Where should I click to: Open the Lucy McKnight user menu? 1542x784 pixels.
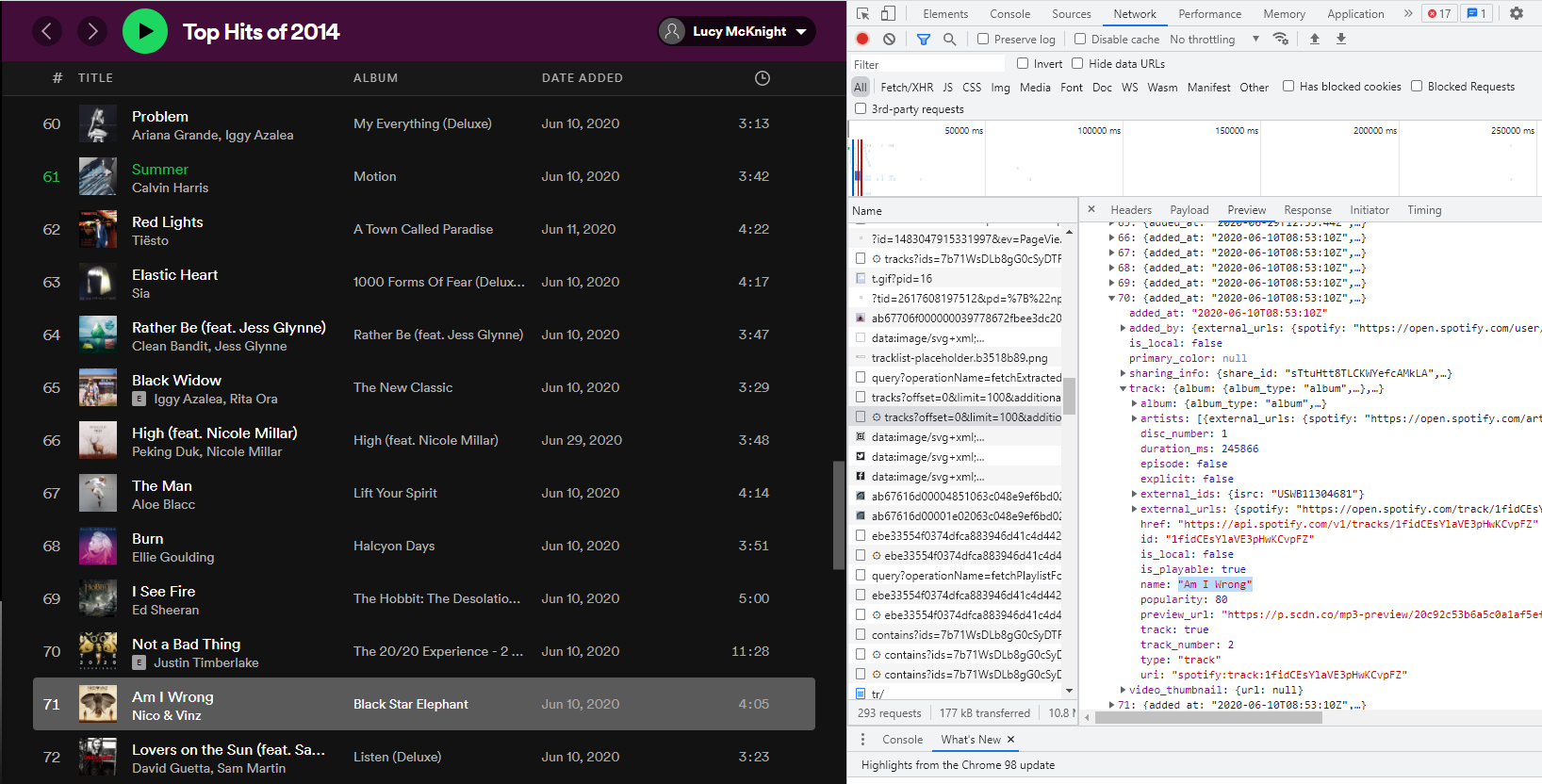(736, 31)
